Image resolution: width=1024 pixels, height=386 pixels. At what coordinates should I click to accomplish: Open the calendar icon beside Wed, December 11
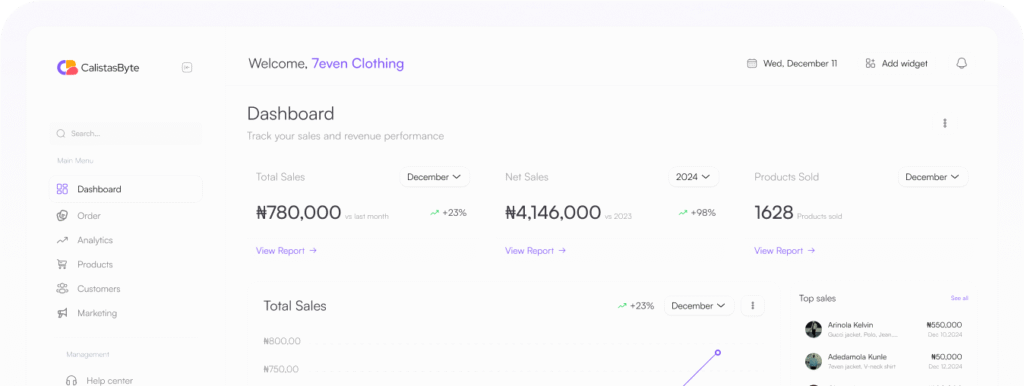752,63
